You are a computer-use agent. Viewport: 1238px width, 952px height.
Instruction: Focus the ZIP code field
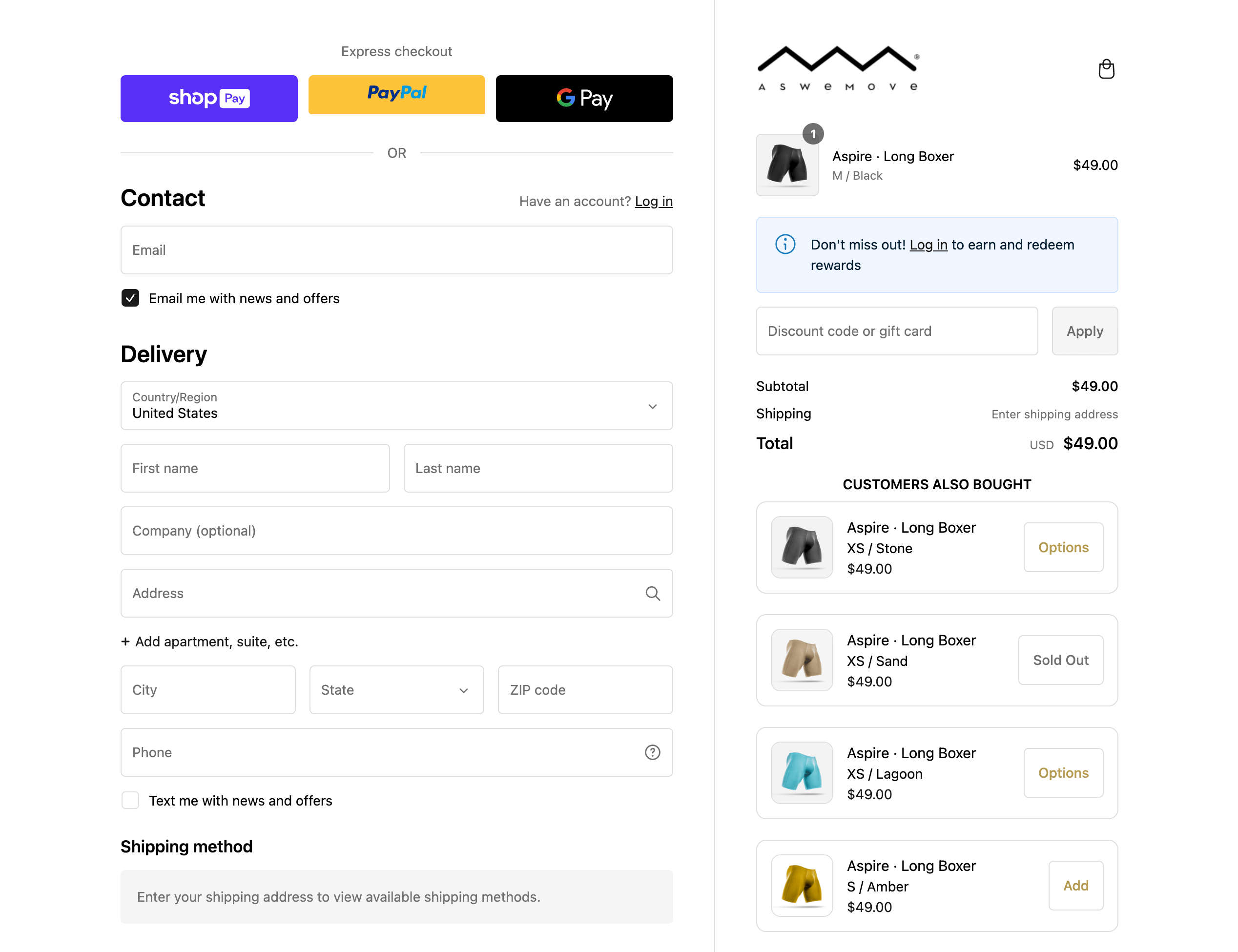click(585, 690)
